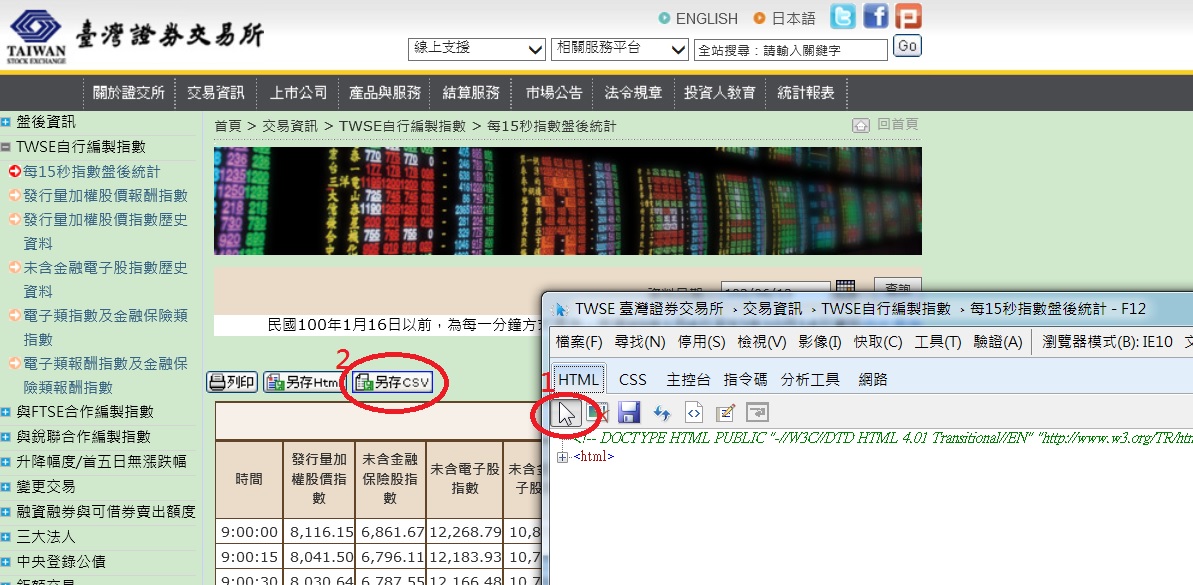The image size is (1193, 585).
Task: Click the 回首頁 home icon
Action: click(861, 126)
